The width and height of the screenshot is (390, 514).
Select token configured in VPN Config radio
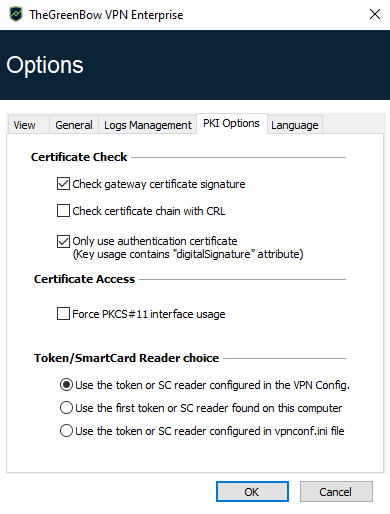pos(66,385)
